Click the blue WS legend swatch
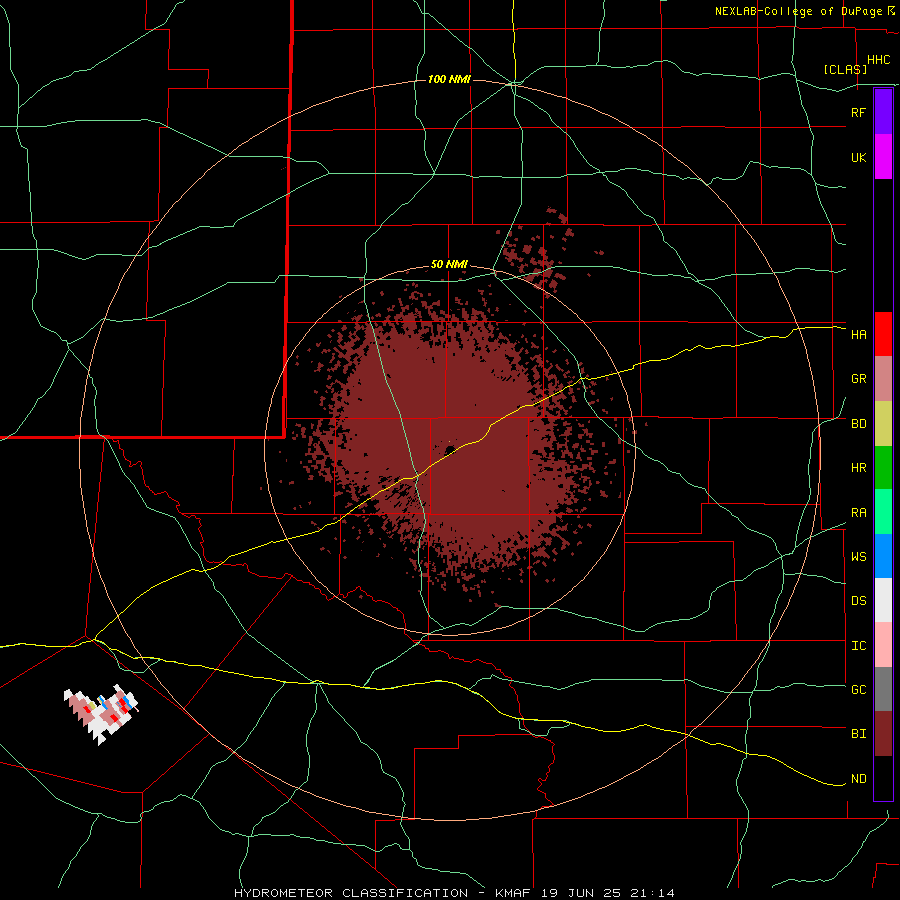This screenshot has height=900, width=900. tap(883, 556)
